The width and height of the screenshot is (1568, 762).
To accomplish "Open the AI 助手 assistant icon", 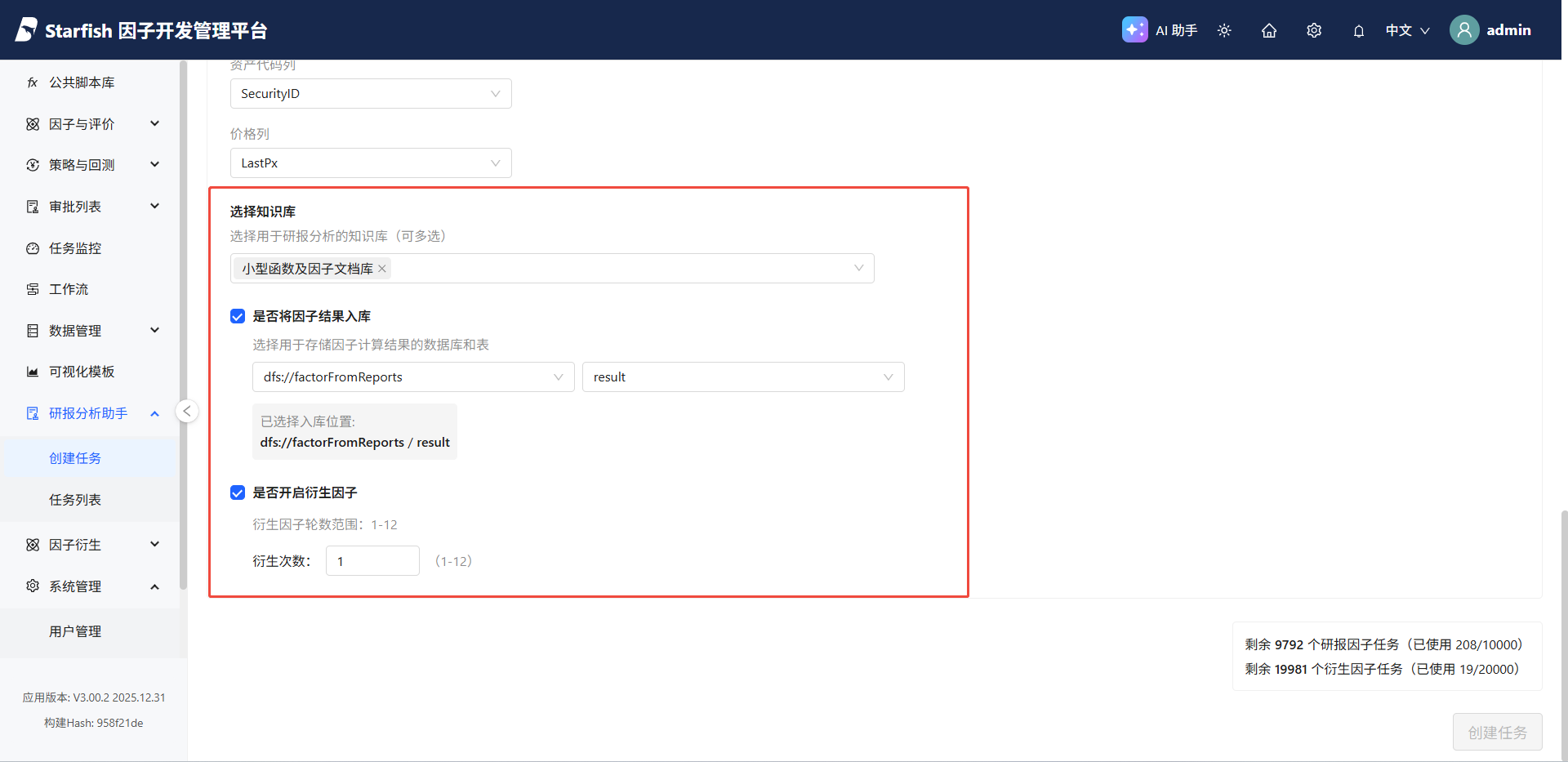I will coord(1134,30).
